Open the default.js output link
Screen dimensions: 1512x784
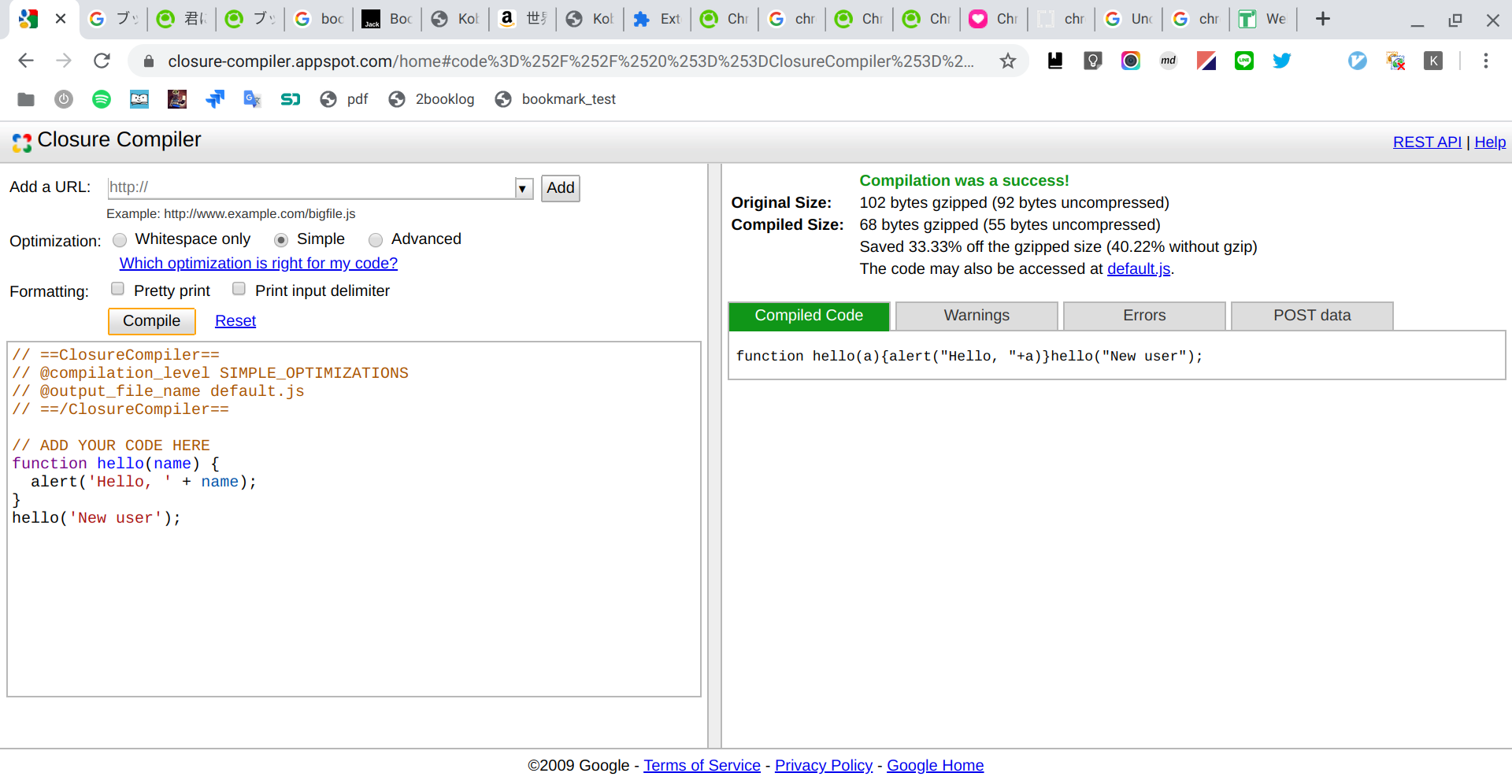click(x=1139, y=269)
